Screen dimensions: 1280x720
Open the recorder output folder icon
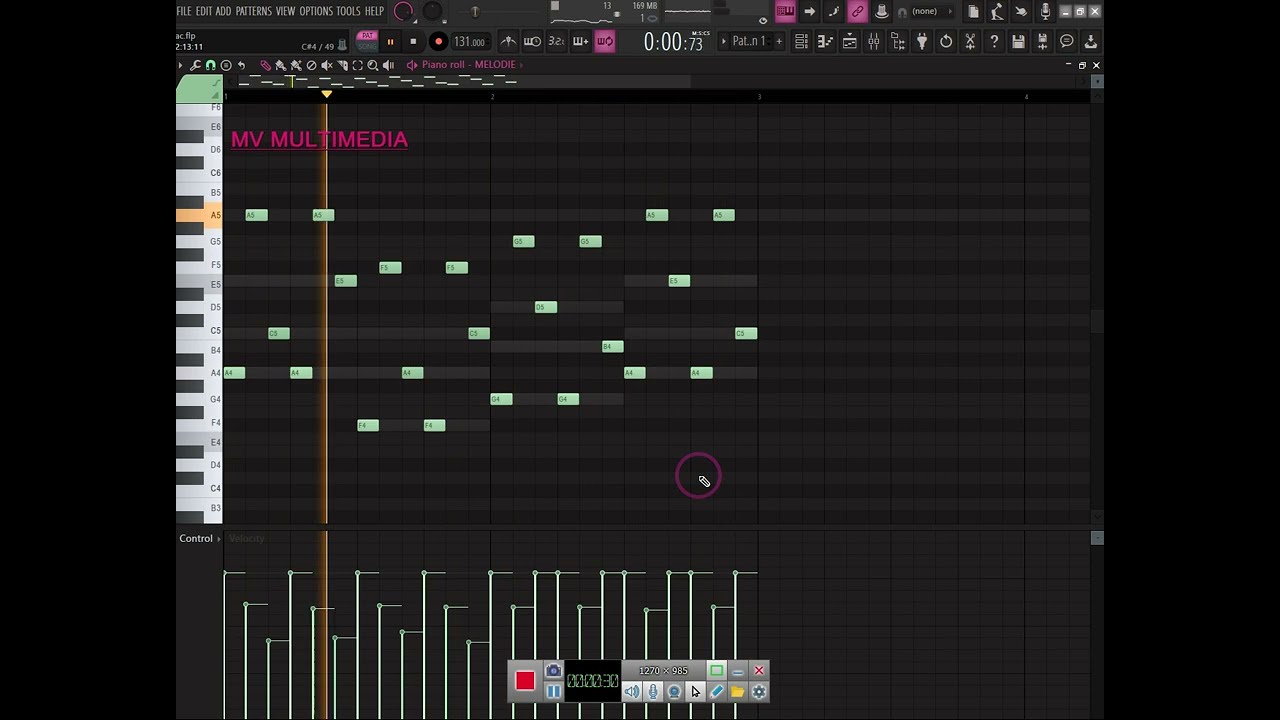click(737, 691)
